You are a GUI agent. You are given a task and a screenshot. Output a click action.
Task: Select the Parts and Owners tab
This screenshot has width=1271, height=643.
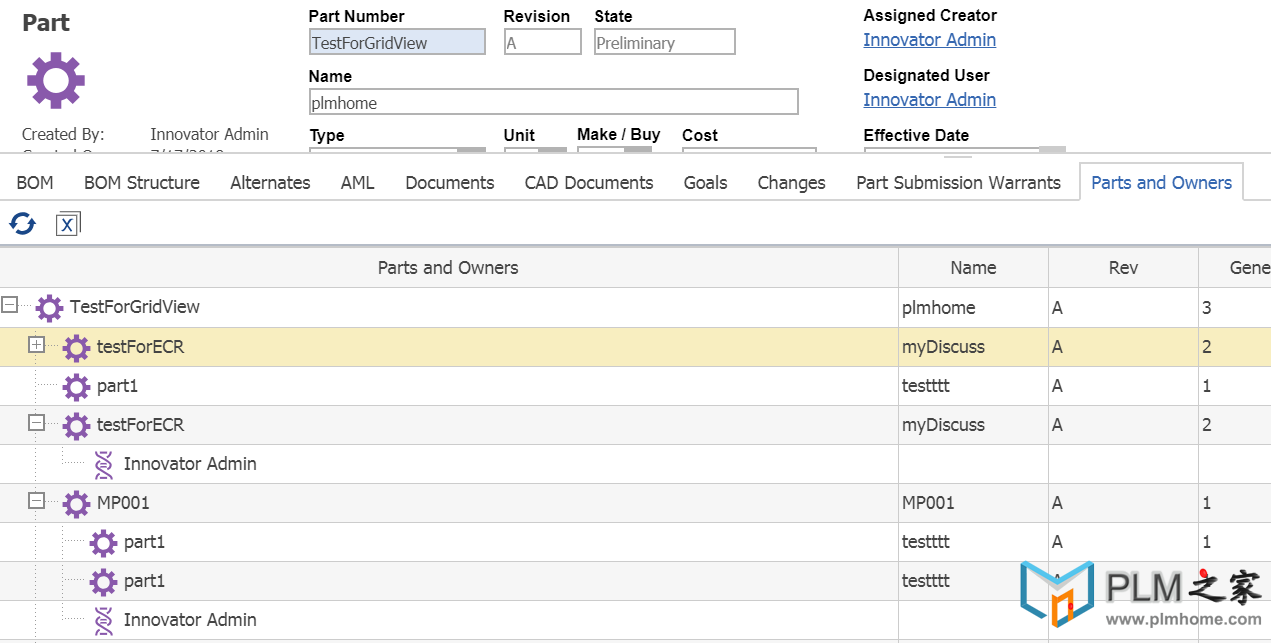point(1162,182)
